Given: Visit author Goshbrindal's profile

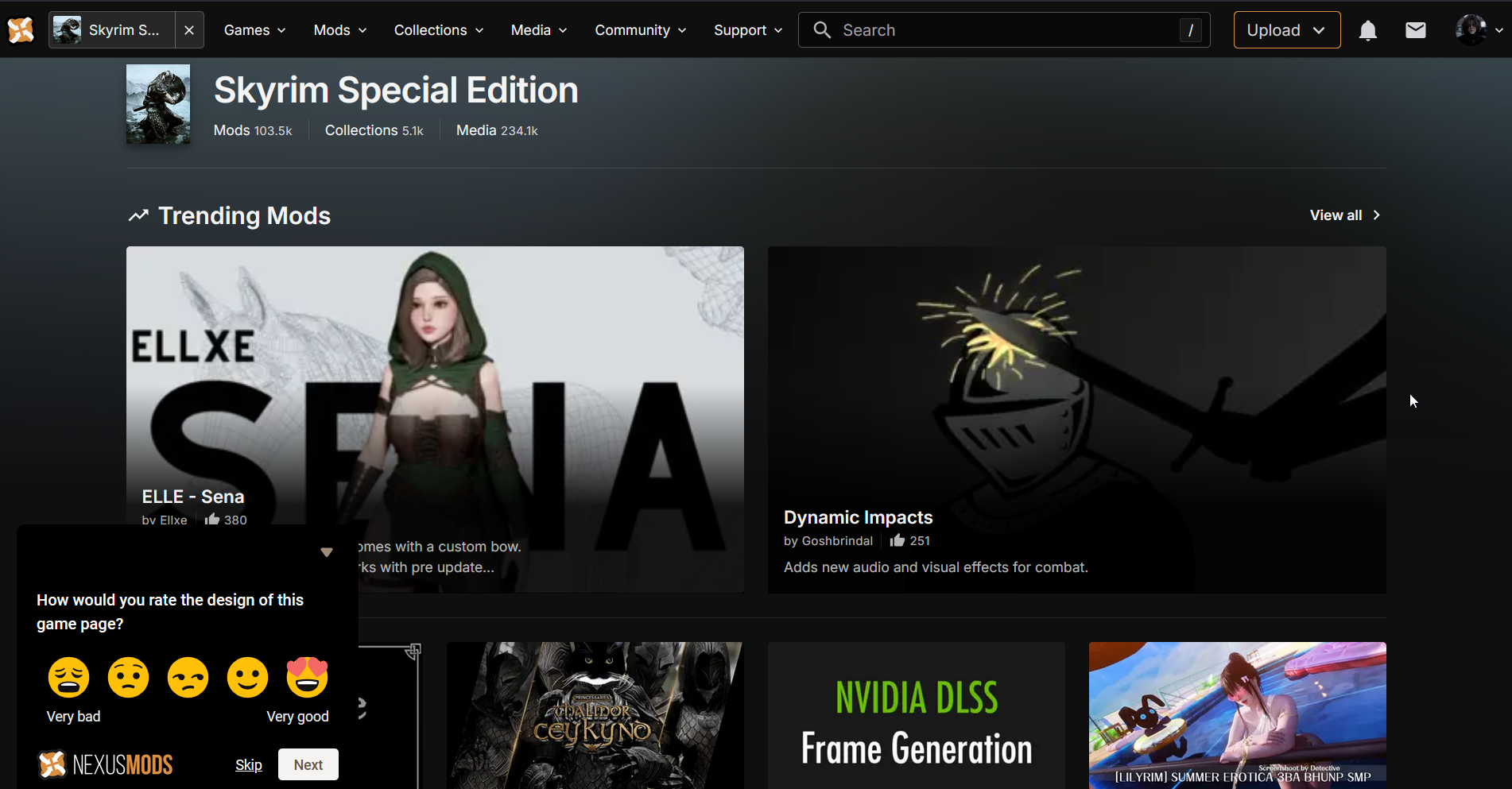Looking at the screenshot, I should click(x=837, y=541).
